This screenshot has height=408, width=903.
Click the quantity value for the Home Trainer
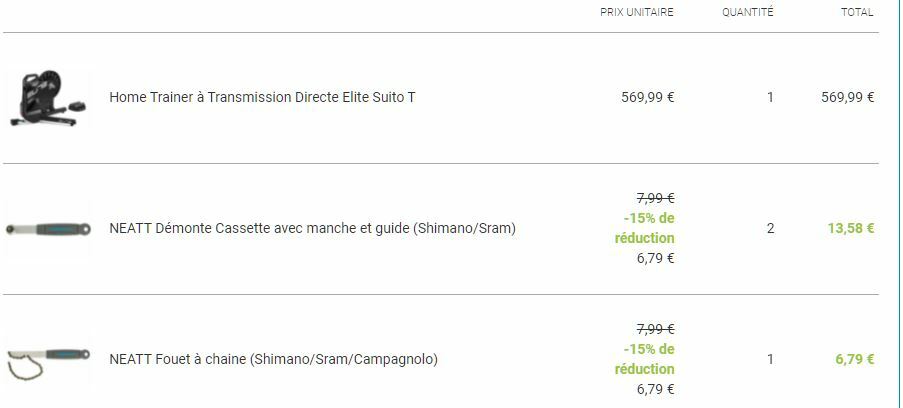pos(770,98)
